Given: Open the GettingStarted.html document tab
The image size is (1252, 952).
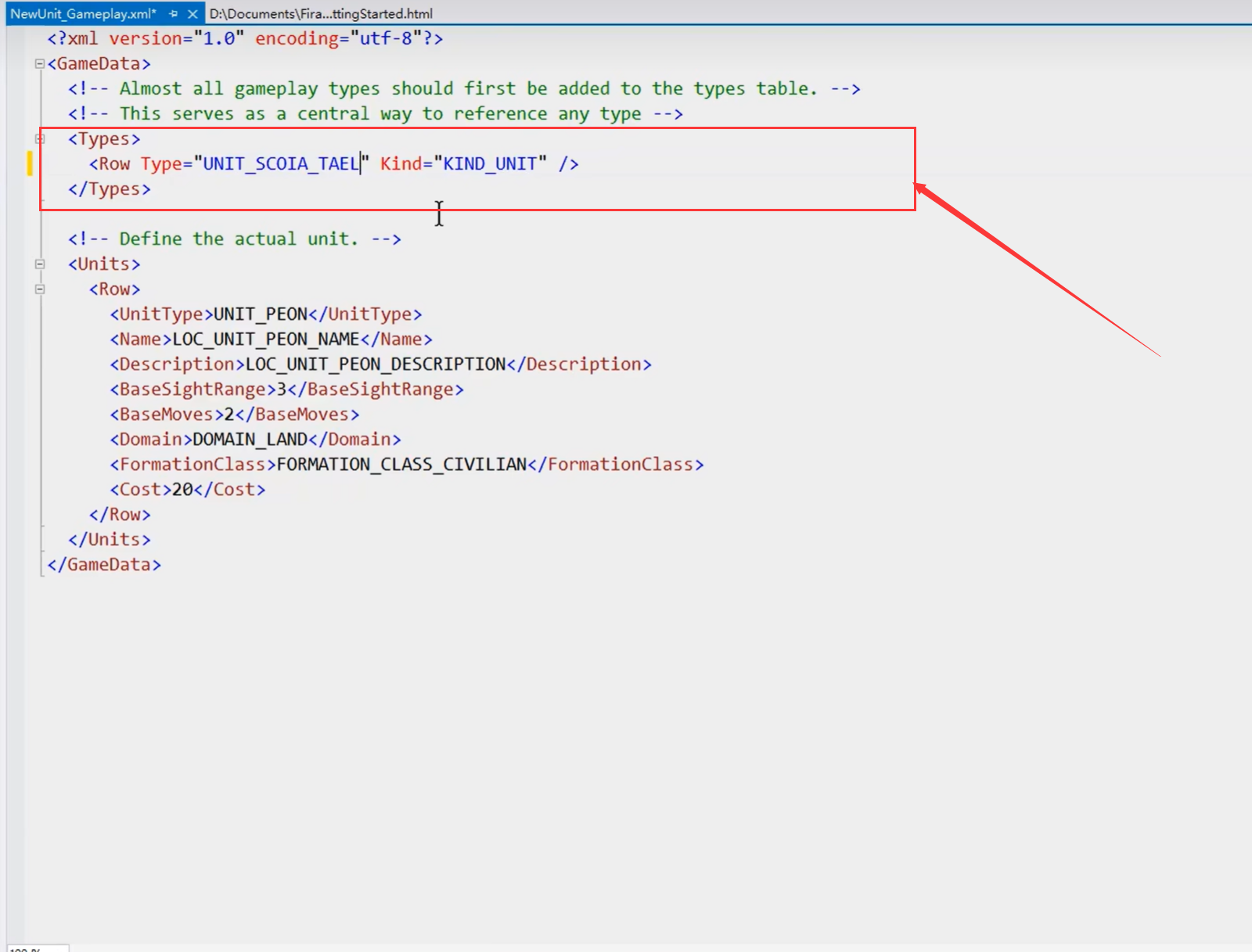Looking at the screenshot, I should pyautogui.click(x=321, y=14).
